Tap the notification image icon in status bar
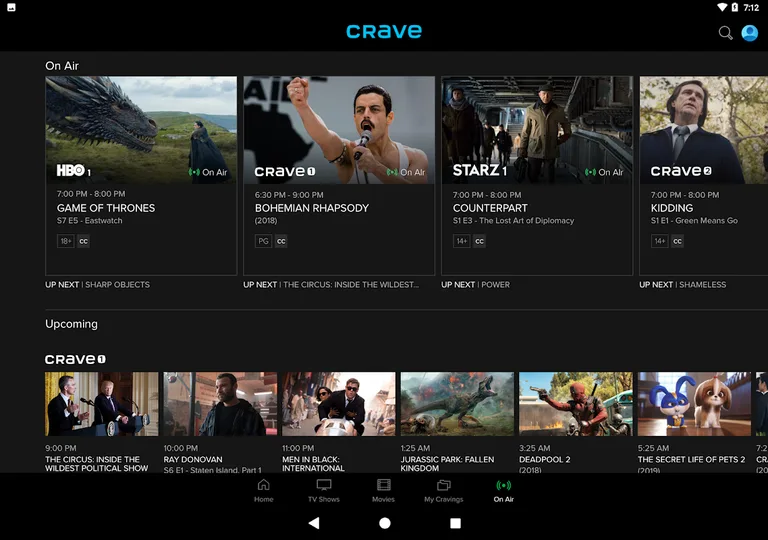768x540 pixels. pyautogui.click(x=11, y=7)
